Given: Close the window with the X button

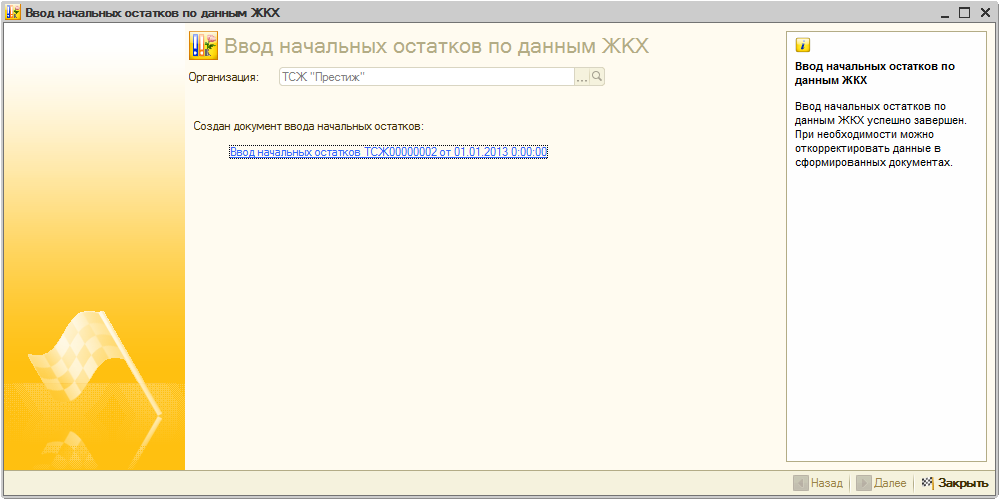Looking at the screenshot, I should (983, 13).
